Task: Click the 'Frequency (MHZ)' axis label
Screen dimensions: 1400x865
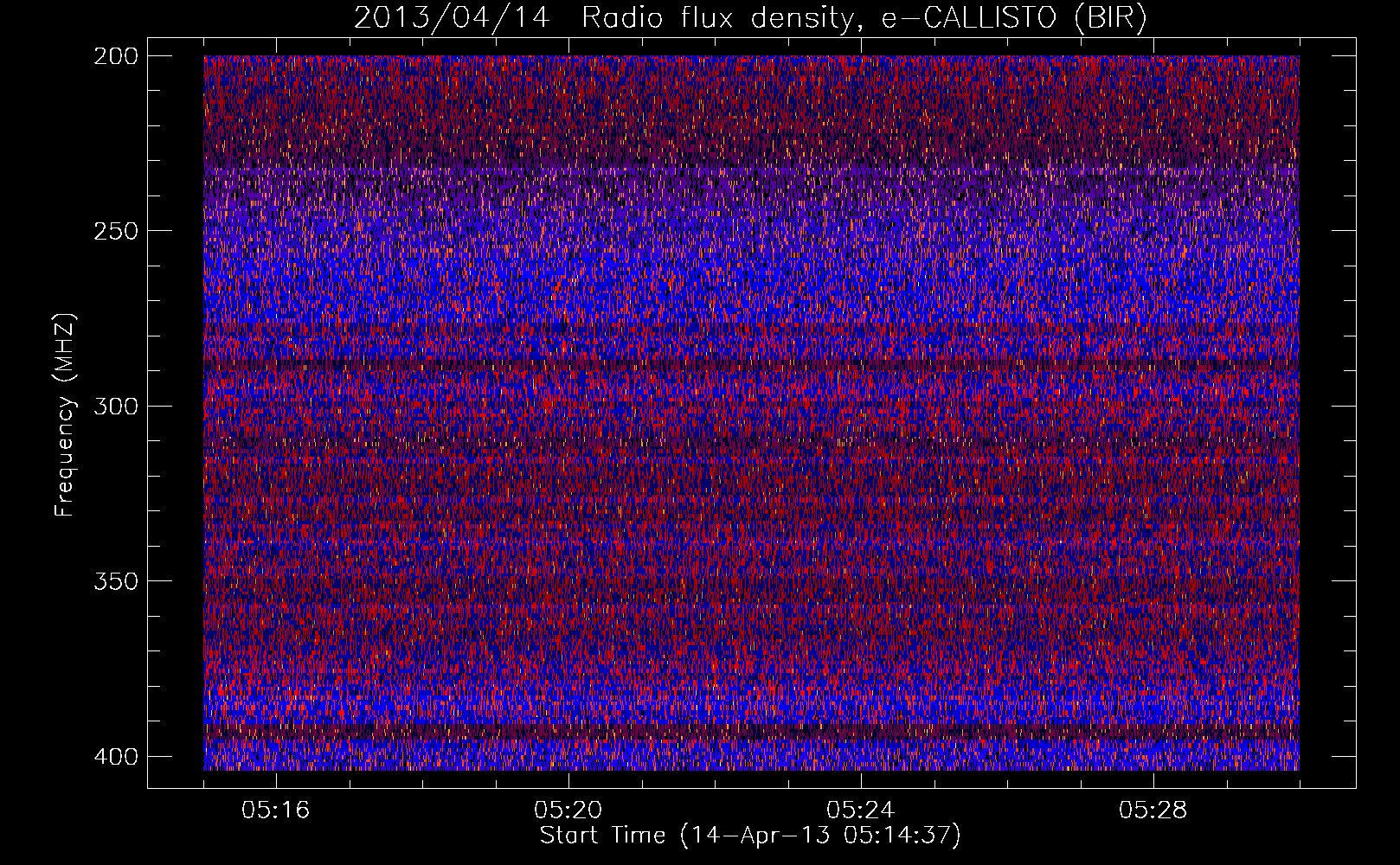Action: click(65, 414)
